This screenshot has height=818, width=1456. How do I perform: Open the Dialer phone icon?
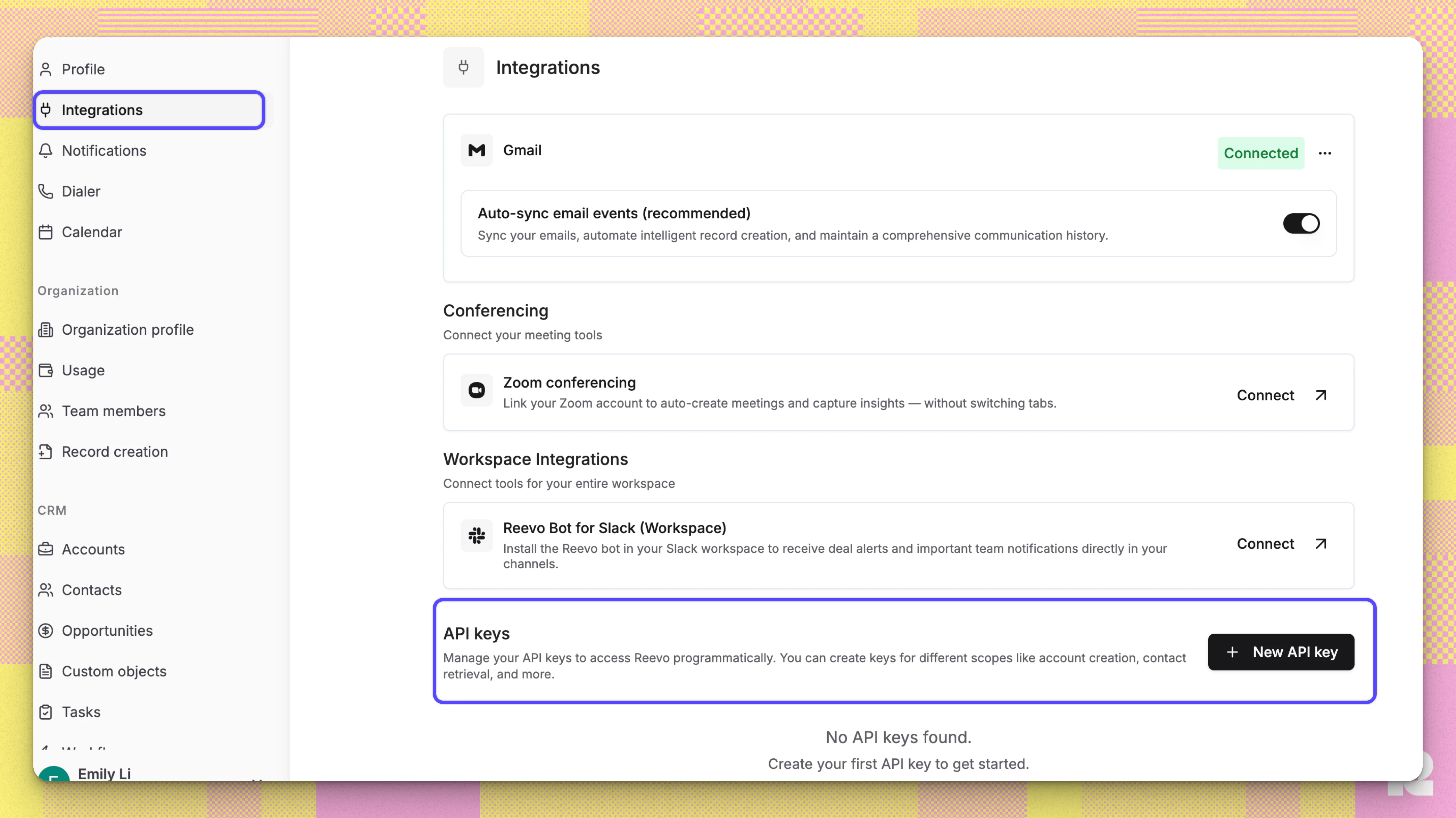pyautogui.click(x=46, y=191)
